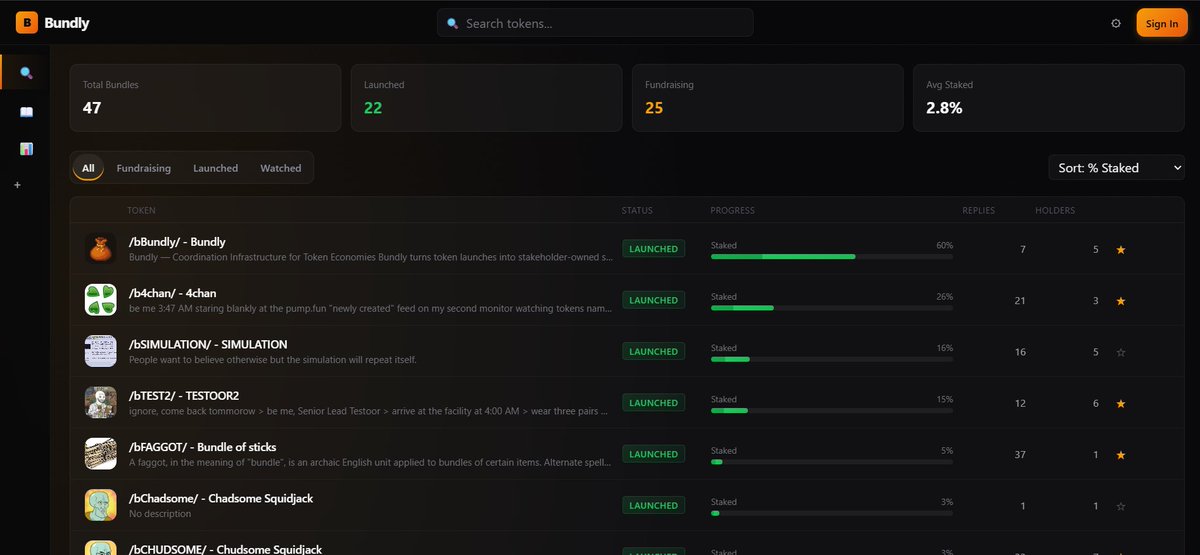Unwatch /bBundly/ using its star
This screenshot has width=1200, height=555.
pyautogui.click(x=1120, y=249)
